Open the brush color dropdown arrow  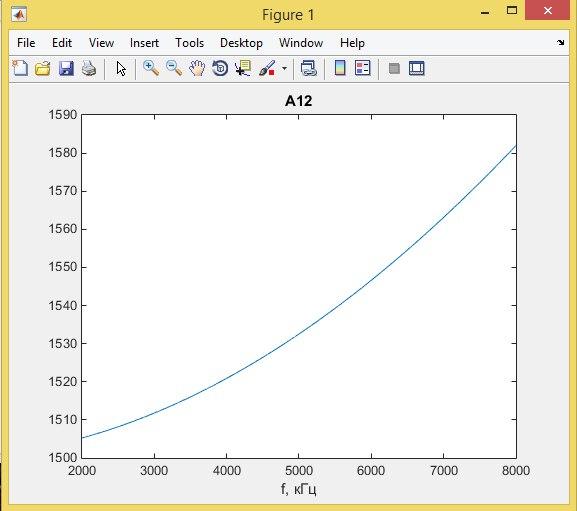[284, 68]
